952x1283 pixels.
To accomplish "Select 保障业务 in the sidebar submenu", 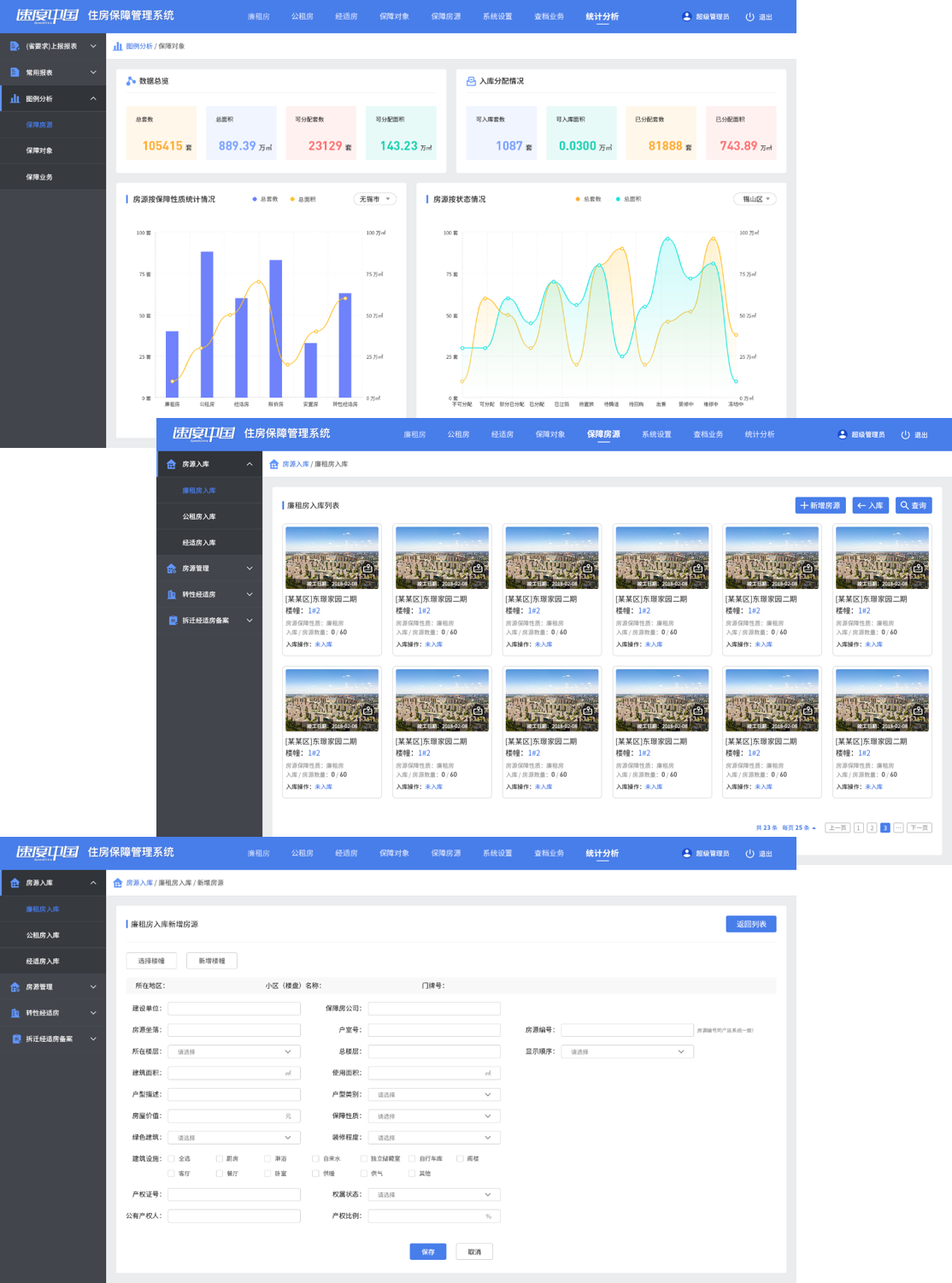I will pyautogui.click(x=39, y=177).
